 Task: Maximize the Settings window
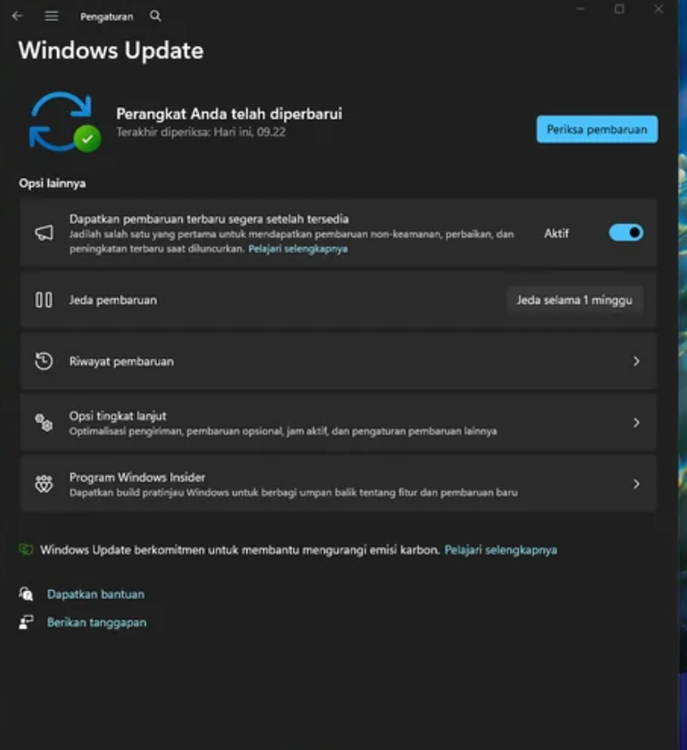(x=620, y=9)
